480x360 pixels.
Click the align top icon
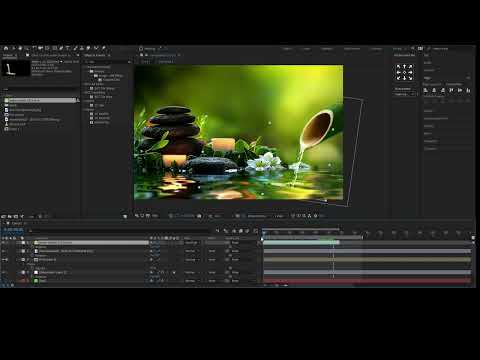tap(451, 90)
